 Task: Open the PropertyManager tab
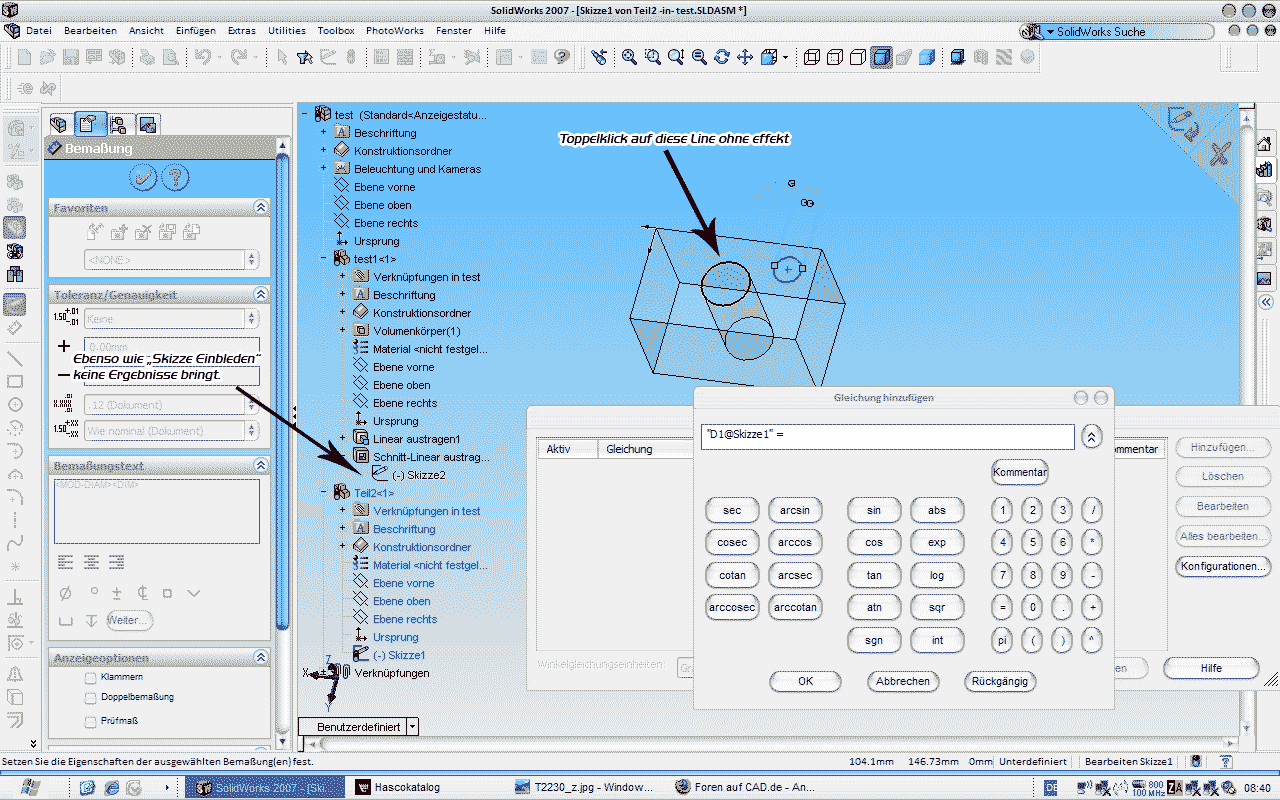click(x=89, y=124)
